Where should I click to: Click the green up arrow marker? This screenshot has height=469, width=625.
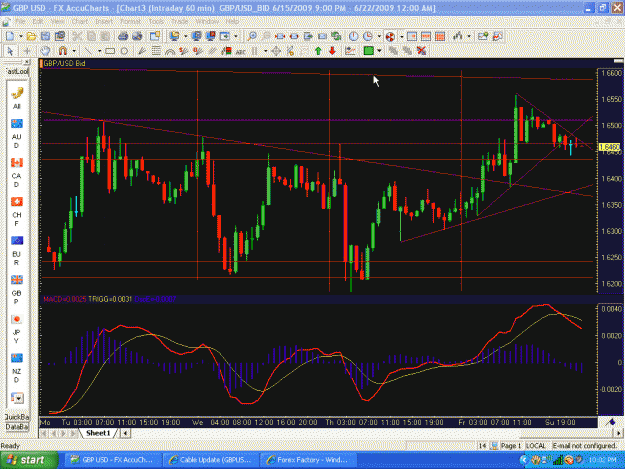point(318,51)
